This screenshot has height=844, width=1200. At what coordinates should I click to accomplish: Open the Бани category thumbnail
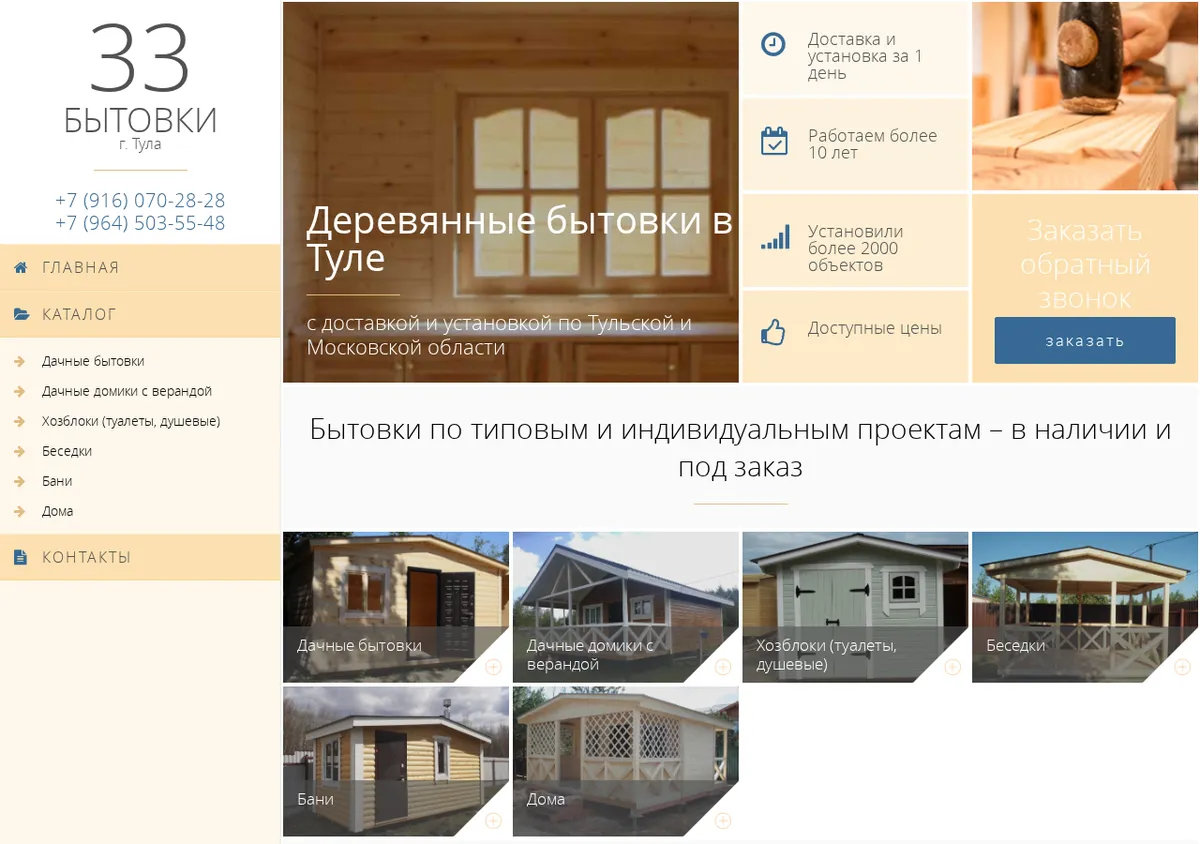396,761
